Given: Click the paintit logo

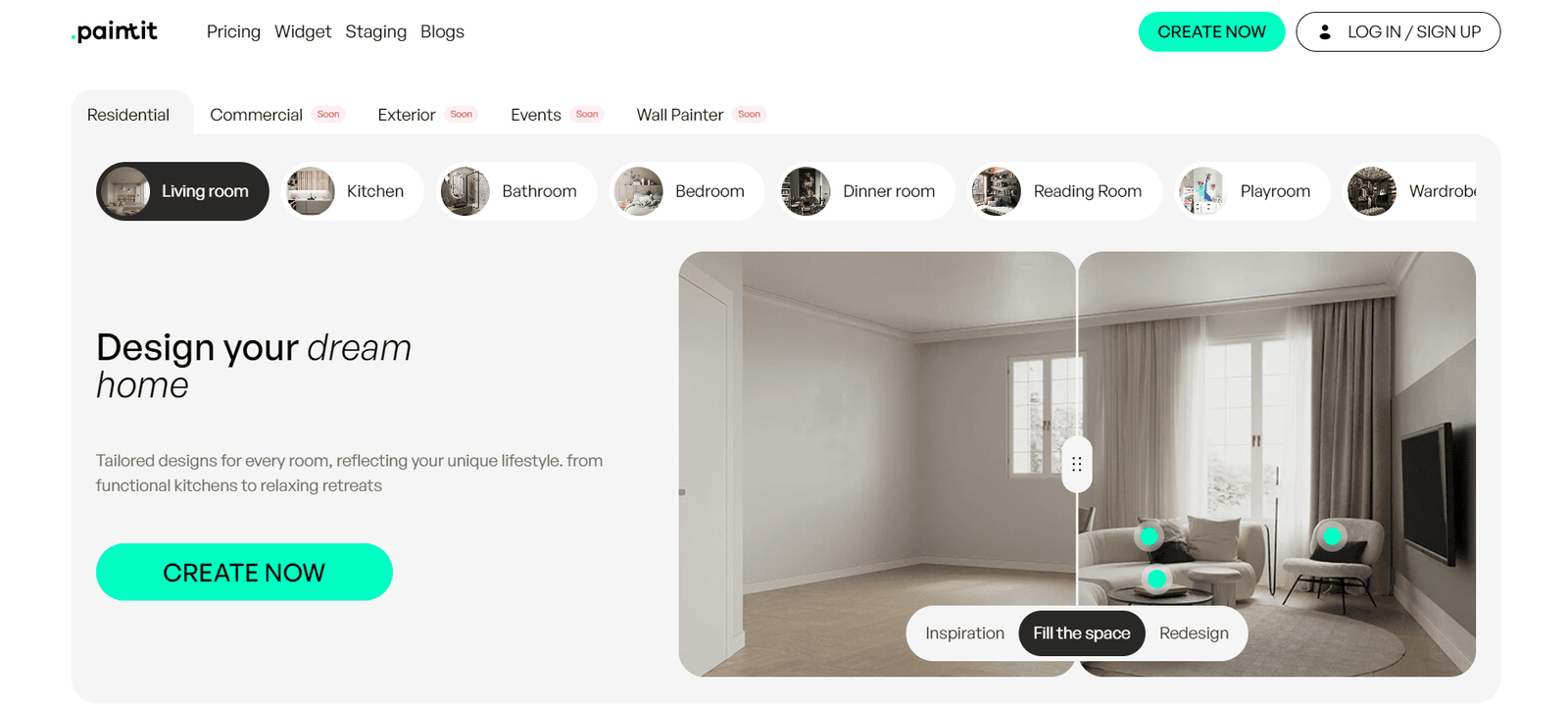Looking at the screenshot, I should (115, 31).
